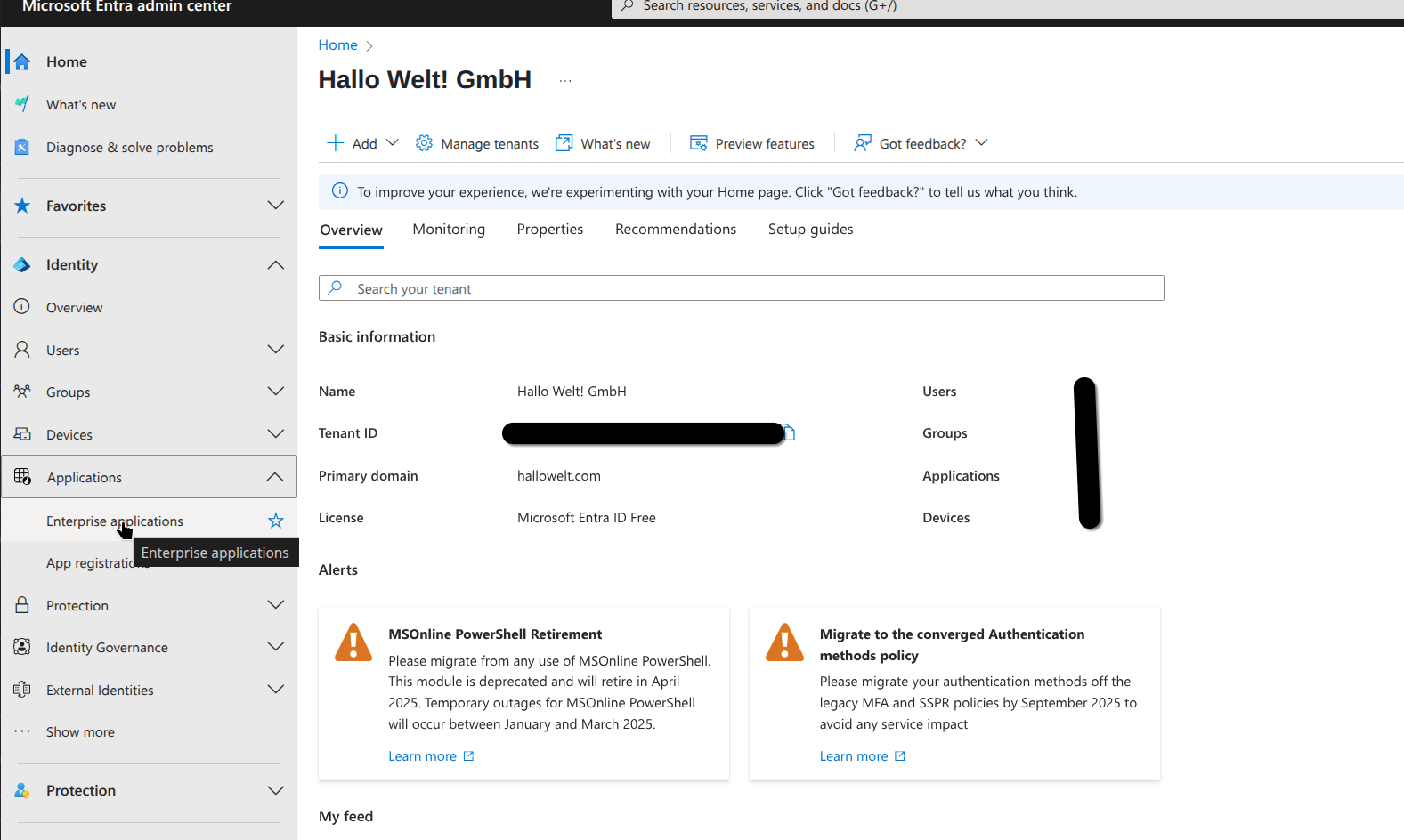
Task: Expand the Favorites section chevron
Action: coord(276,206)
